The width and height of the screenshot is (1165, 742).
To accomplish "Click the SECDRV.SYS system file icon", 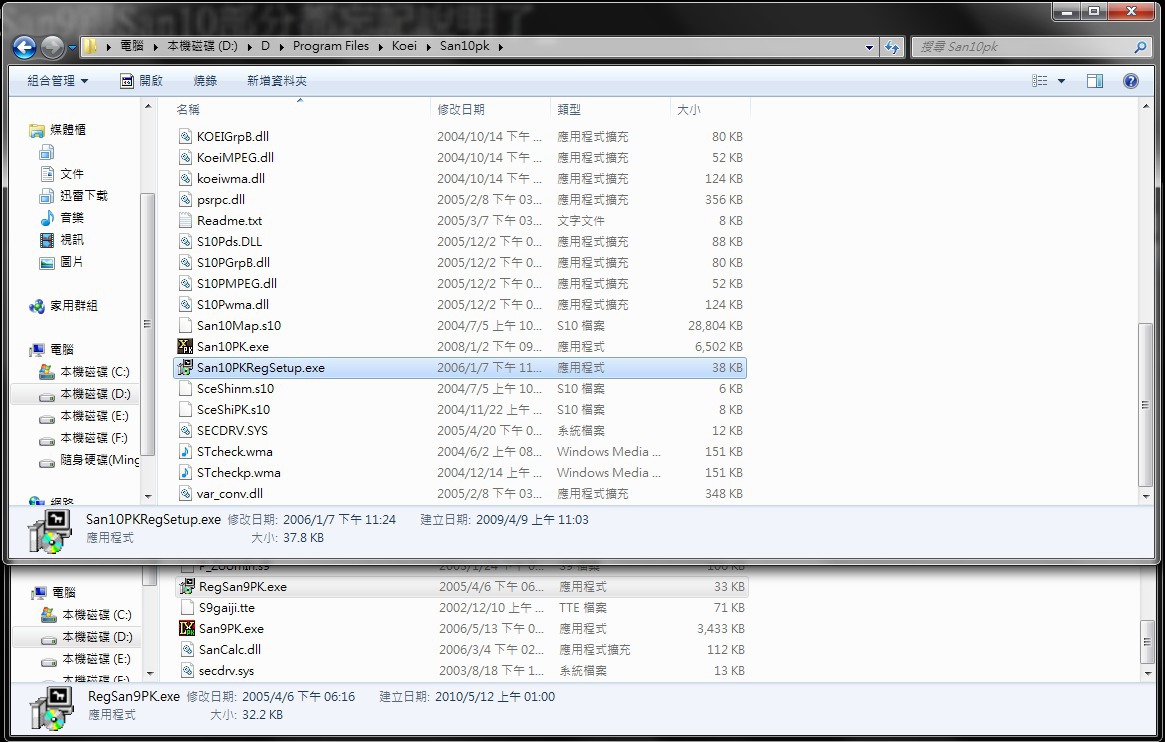I will (x=185, y=431).
